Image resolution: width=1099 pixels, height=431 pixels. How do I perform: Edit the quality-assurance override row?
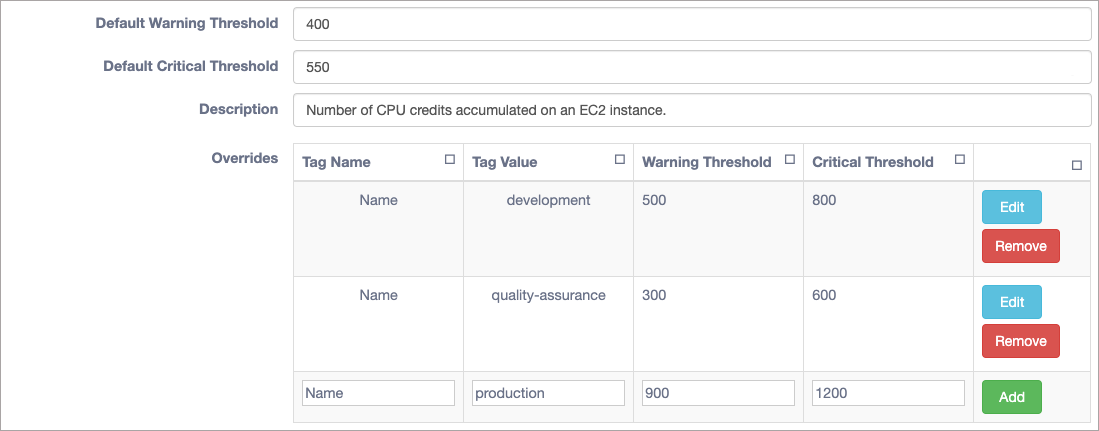1011,302
